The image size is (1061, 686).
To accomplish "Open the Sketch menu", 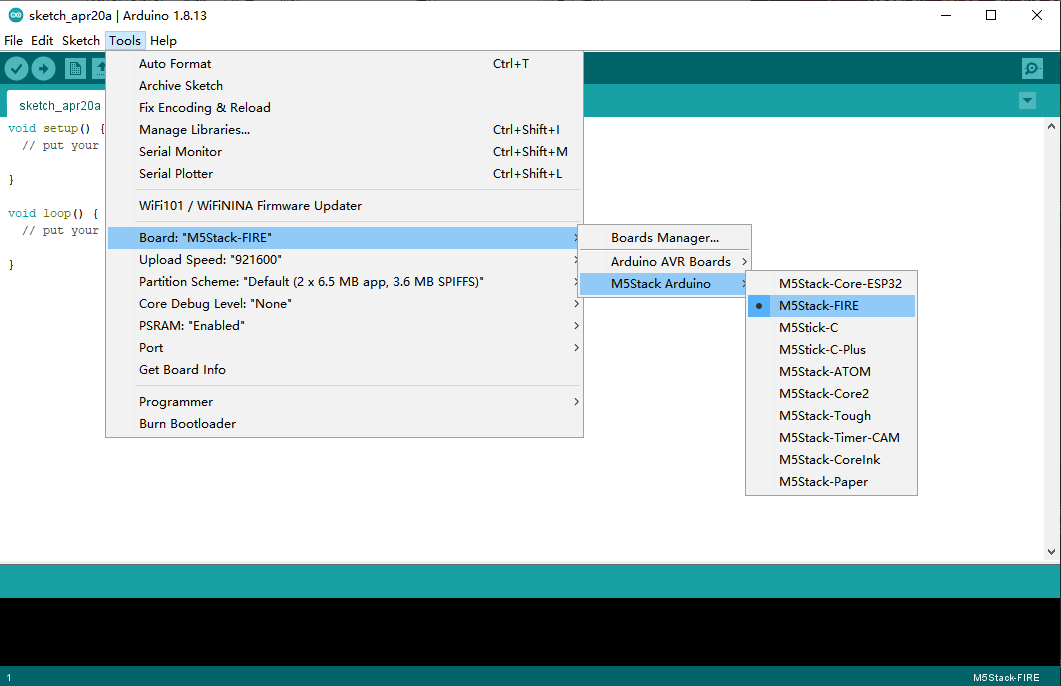I will pos(81,41).
